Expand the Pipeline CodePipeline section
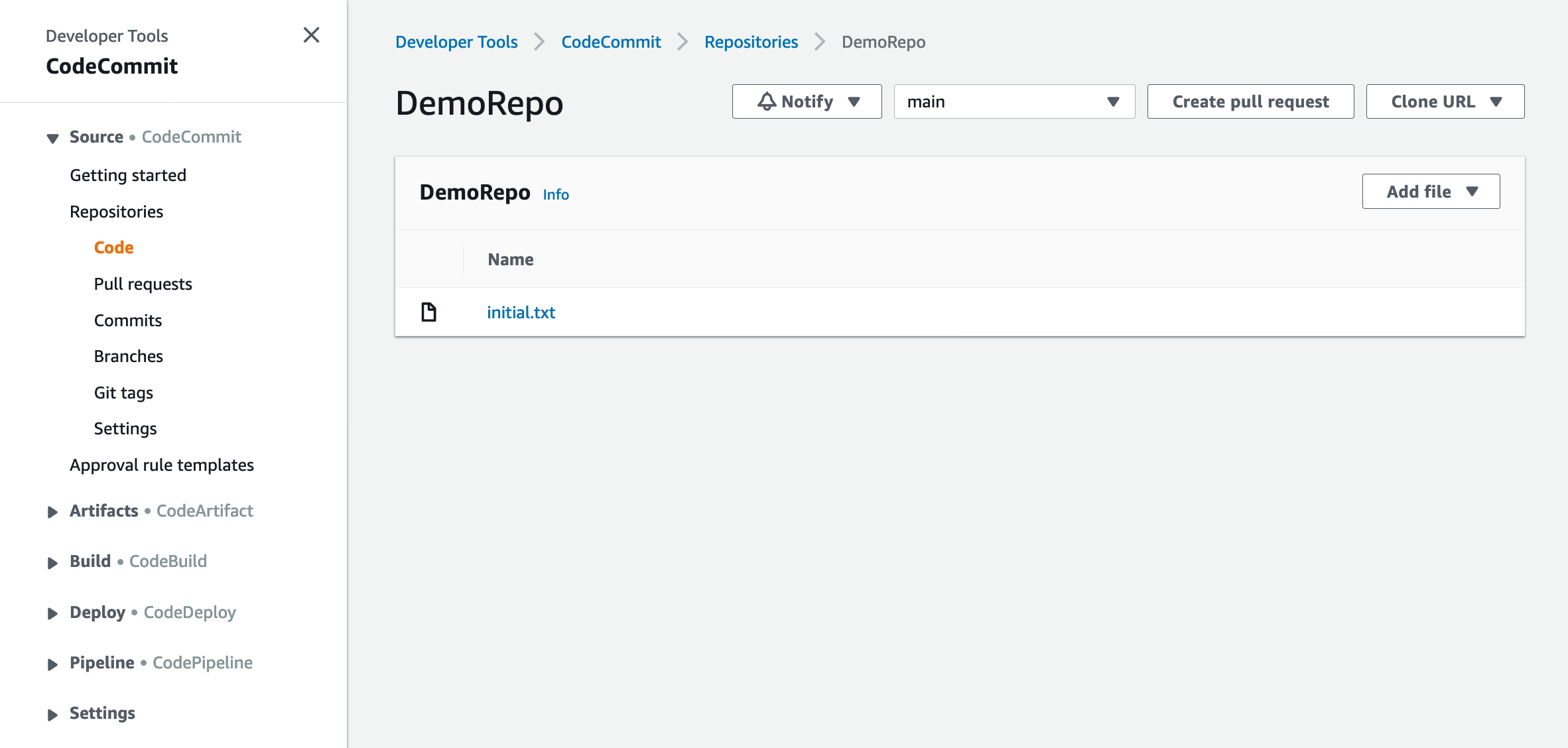Image resolution: width=1568 pixels, height=748 pixels. pos(52,663)
